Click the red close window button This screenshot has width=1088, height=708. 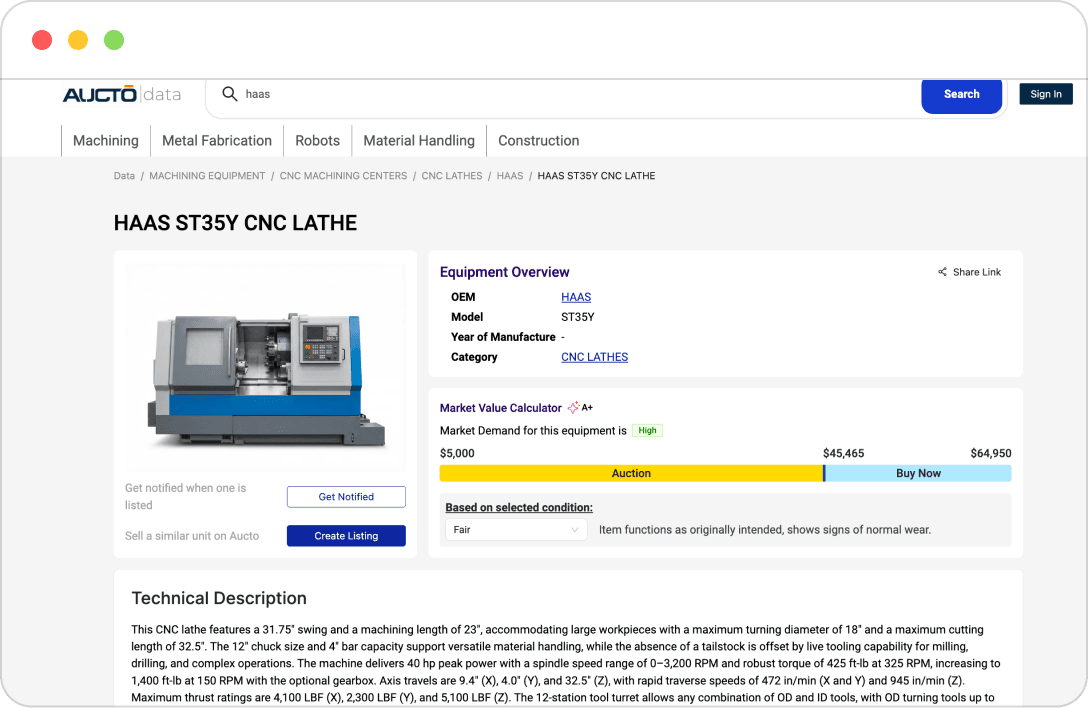click(x=42, y=40)
